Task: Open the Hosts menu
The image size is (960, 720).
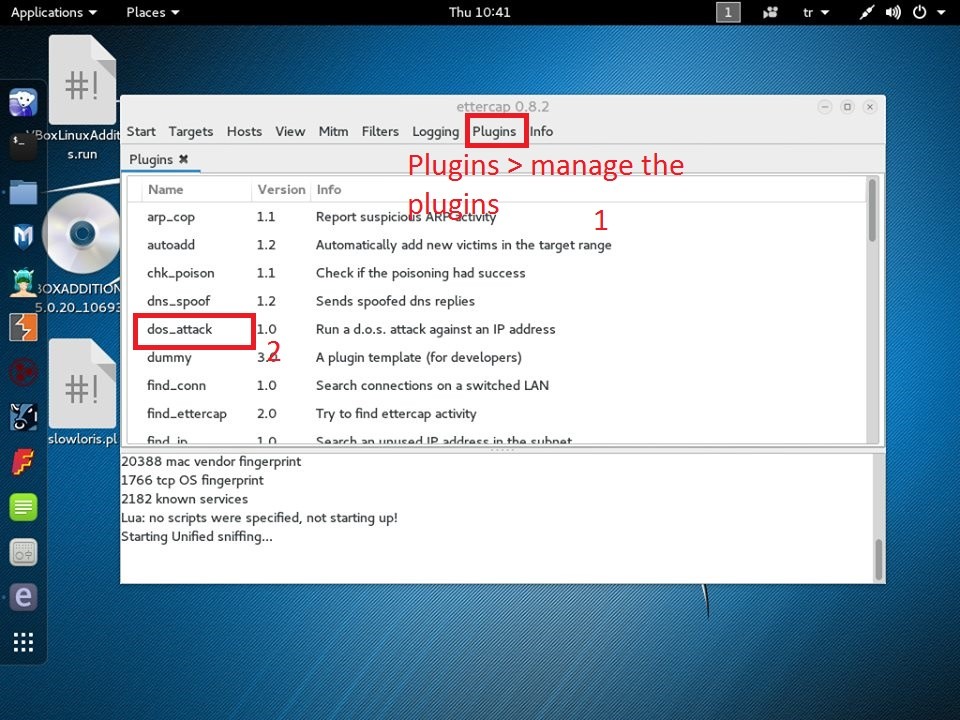Action: coord(244,132)
